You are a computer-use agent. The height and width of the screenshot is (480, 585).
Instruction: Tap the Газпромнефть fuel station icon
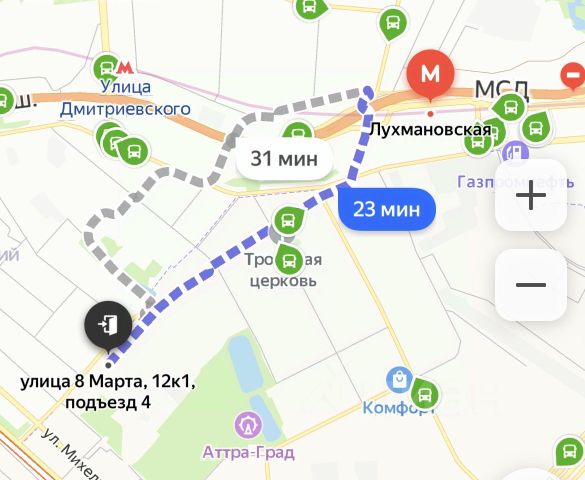pos(515,153)
